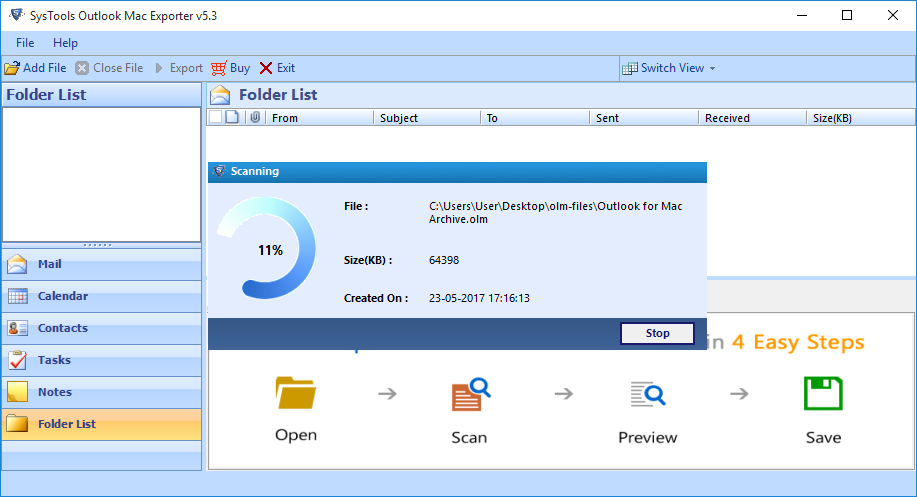Select Mail in the navigation pane
This screenshot has height=497, width=917.
click(x=102, y=264)
